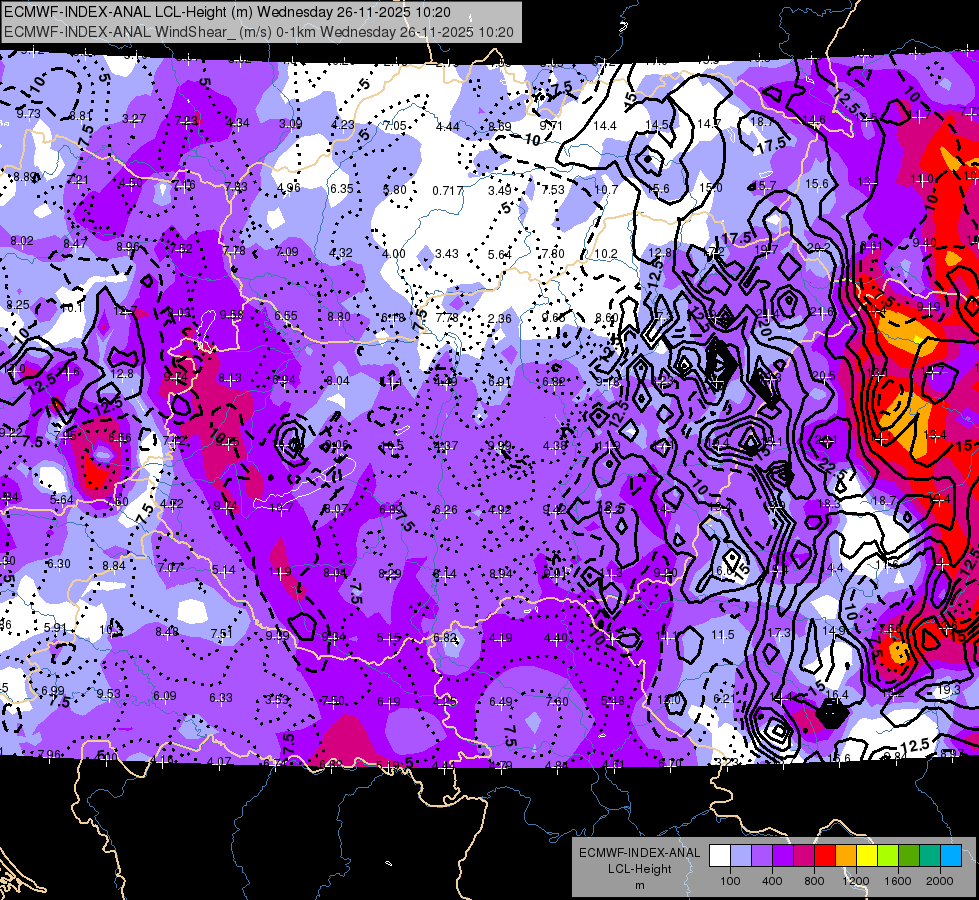Click the orange legend swatch
979x900 pixels.
coord(846,856)
